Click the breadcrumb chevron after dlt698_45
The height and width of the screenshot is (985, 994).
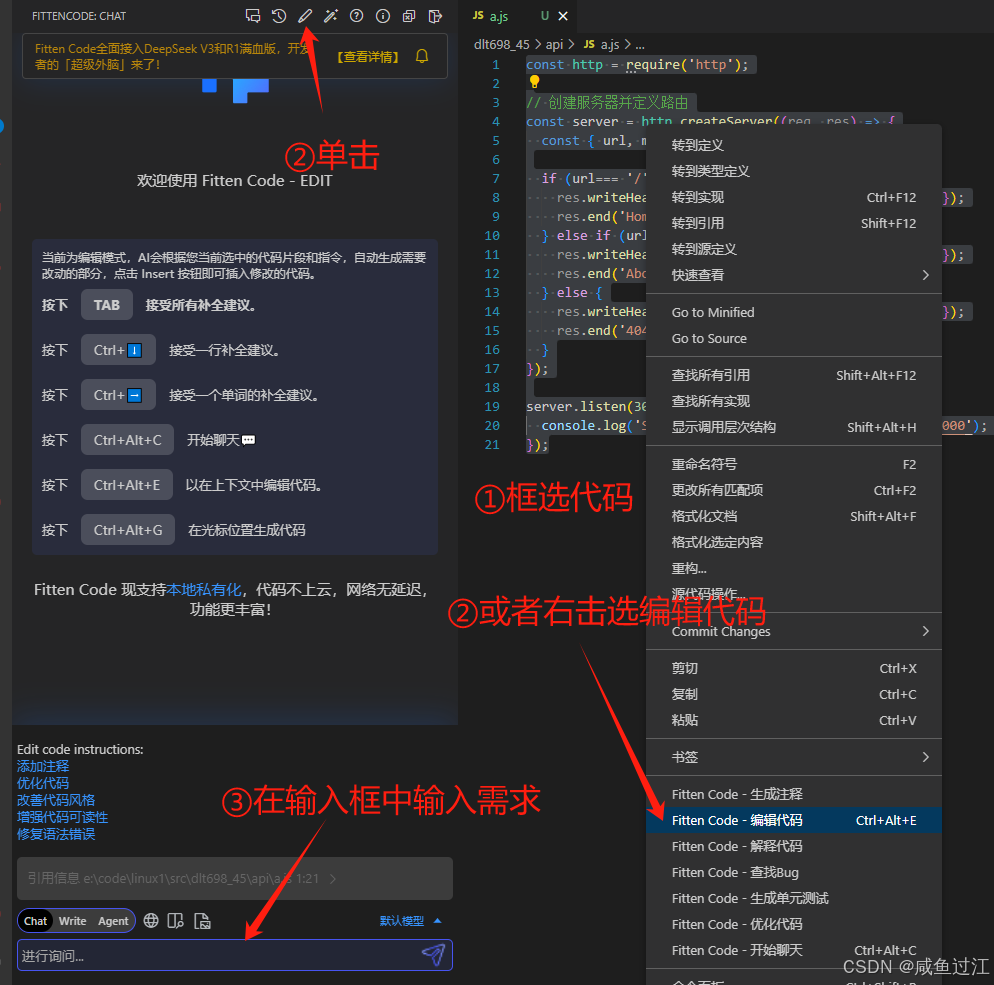(x=538, y=44)
